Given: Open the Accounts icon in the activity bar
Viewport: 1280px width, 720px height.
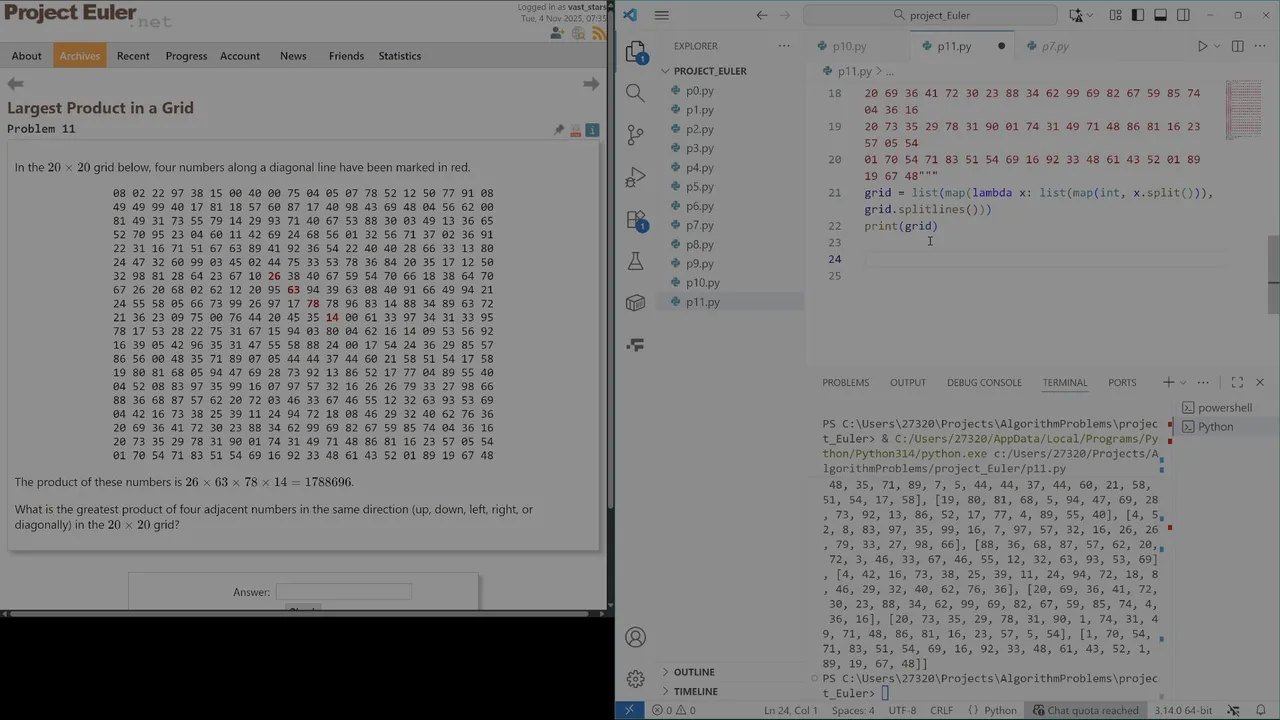Looking at the screenshot, I should 635,637.
